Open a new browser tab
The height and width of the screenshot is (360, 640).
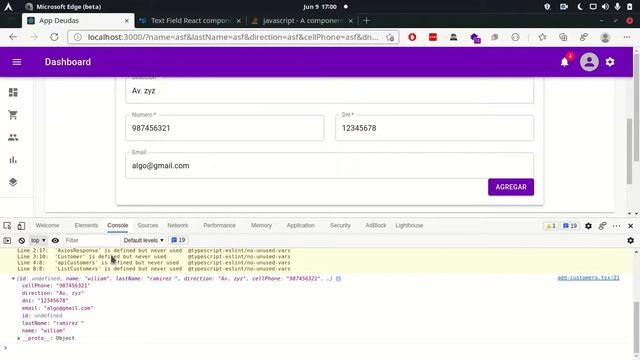367,20
